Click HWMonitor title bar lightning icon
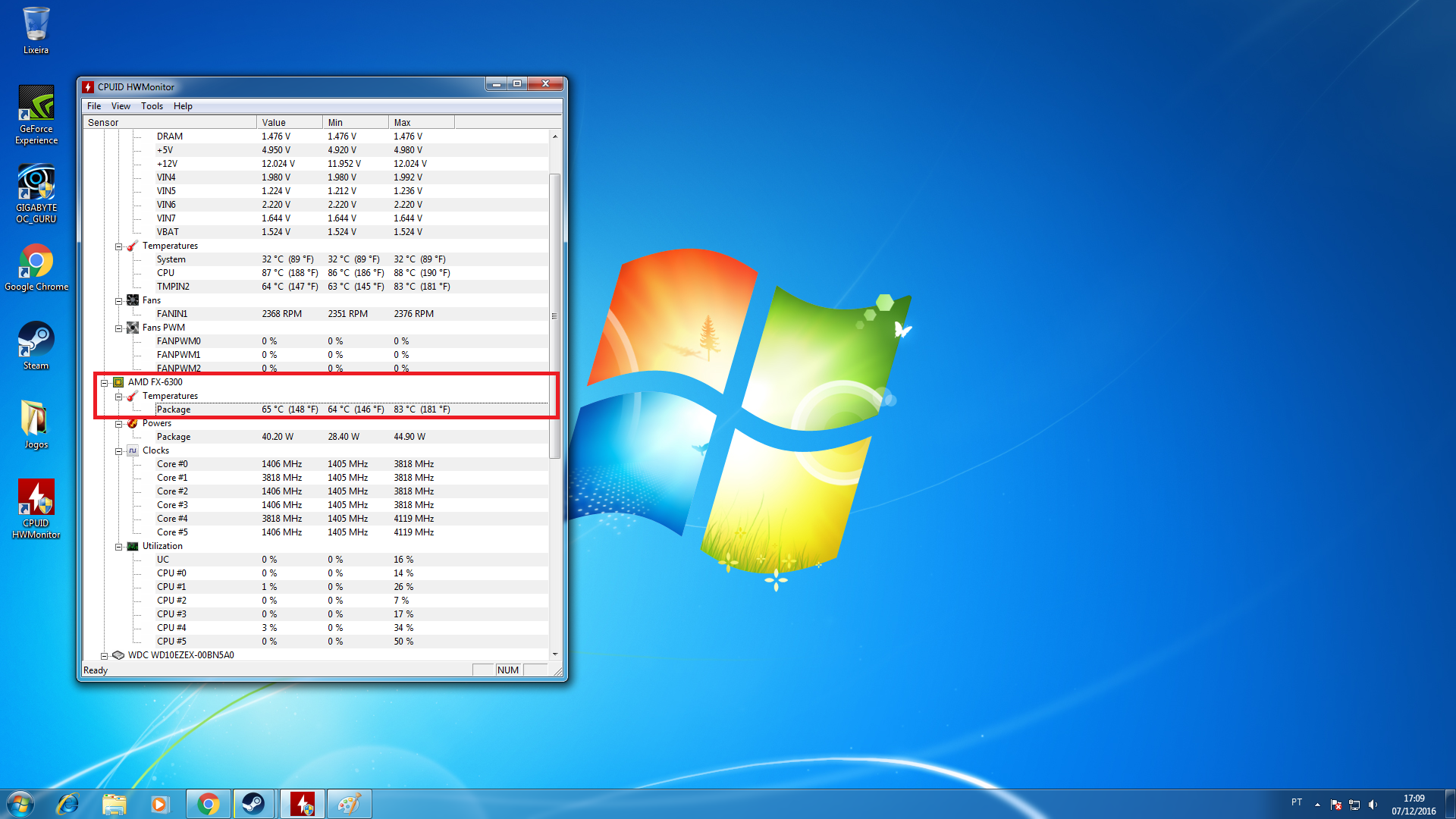Viewport: 1456px width, 819px height. (x=89, y=86)
